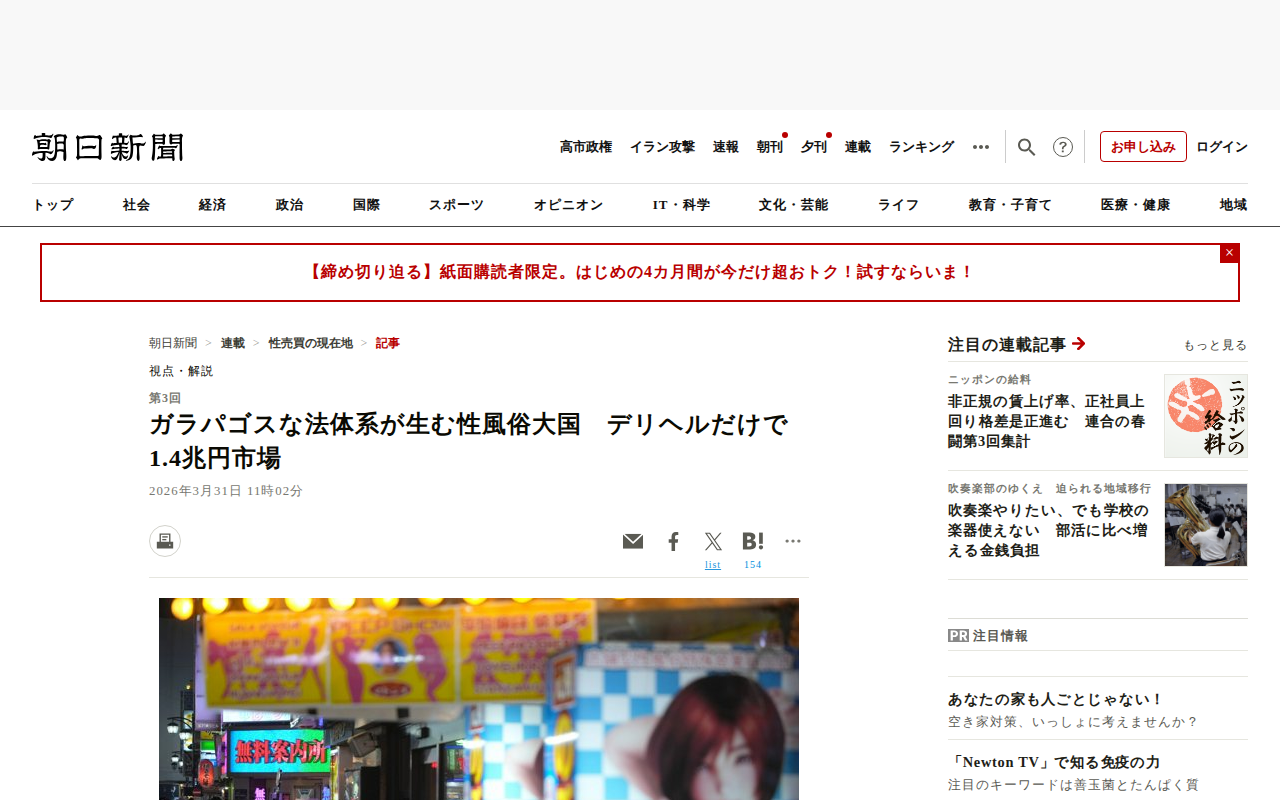Click 連載 breadcrumb link
This screenshot has height=800, width=1280.
pos(233,343)
